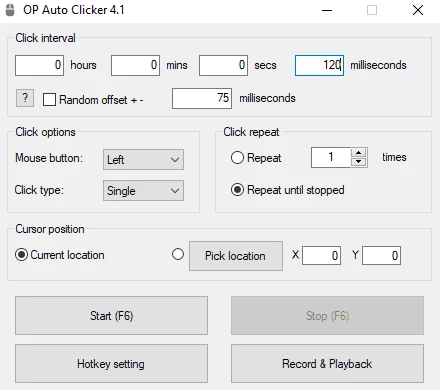Open the Click type dropdown
The image size is (440, 390).
point(143,191)
